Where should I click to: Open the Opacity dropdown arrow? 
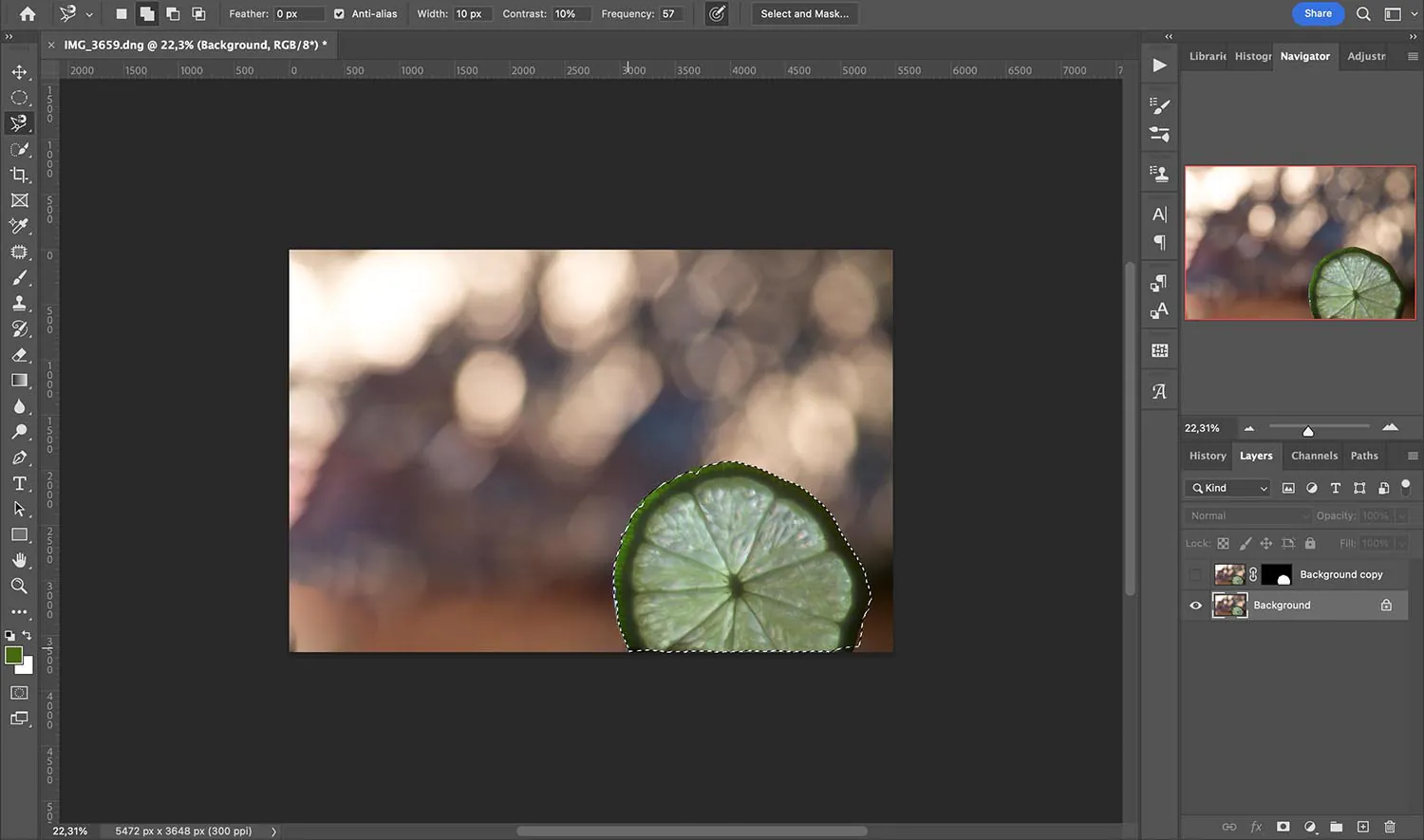[1401, 515]
